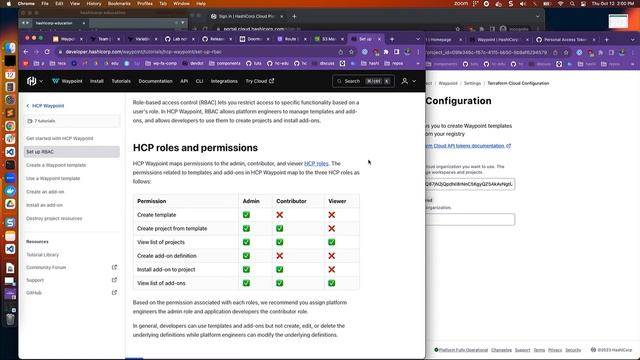Viewport: 640px width, 360px height.
Task: Open the Install navigation item
Action: pyautogui.click(x=97, y=81)
